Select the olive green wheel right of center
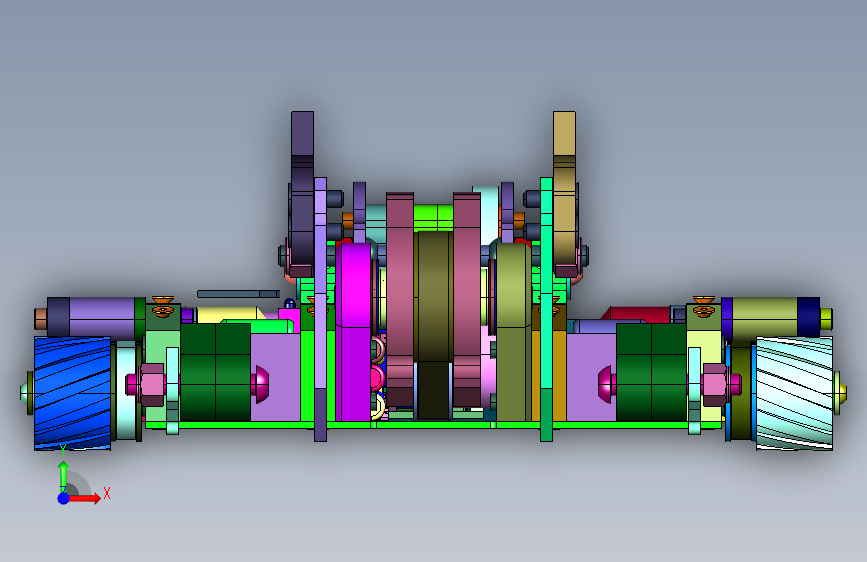Image resolution: width=867 pixels, height=562 pixels. click(514, 332)
